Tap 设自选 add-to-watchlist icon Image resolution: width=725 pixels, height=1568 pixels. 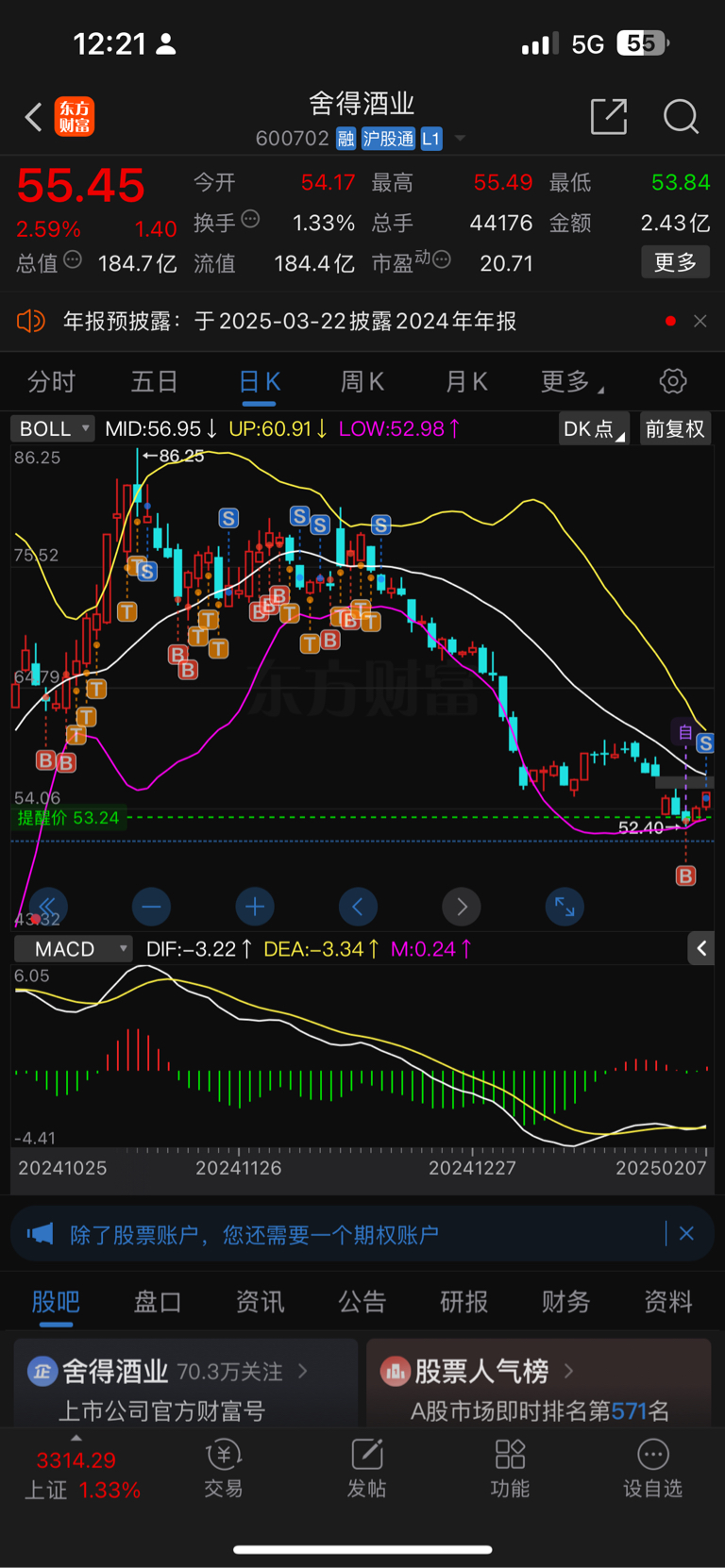[652, 1469]
